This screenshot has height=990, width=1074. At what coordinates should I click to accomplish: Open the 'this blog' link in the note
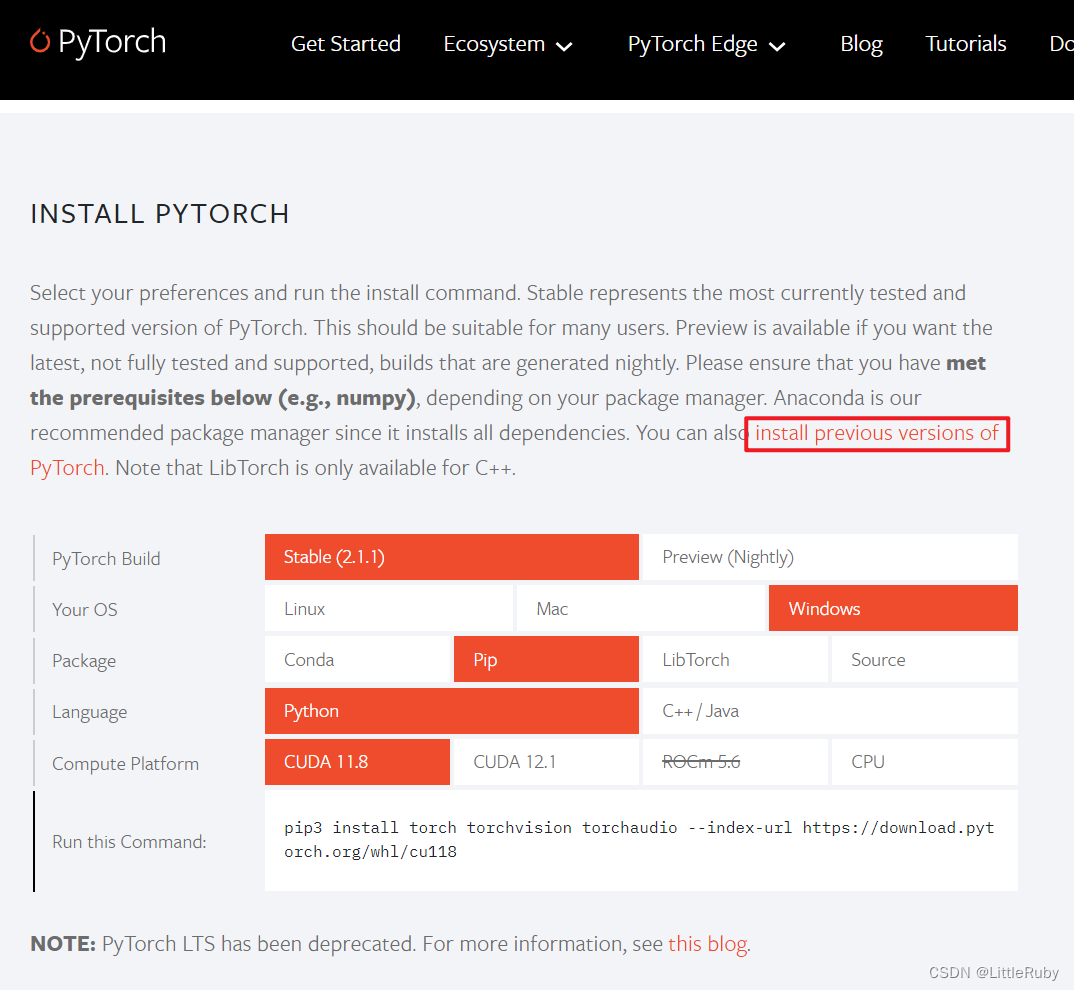[707, 944]
